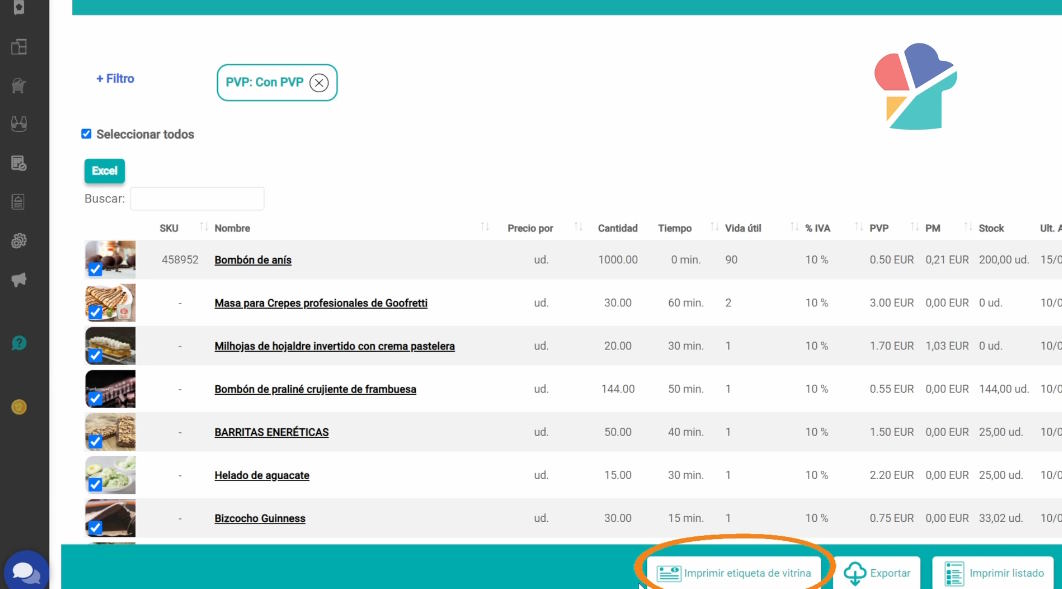
Task: Open Bombón de praliné crujiente de frambuesa
Action: coord(315,389)
